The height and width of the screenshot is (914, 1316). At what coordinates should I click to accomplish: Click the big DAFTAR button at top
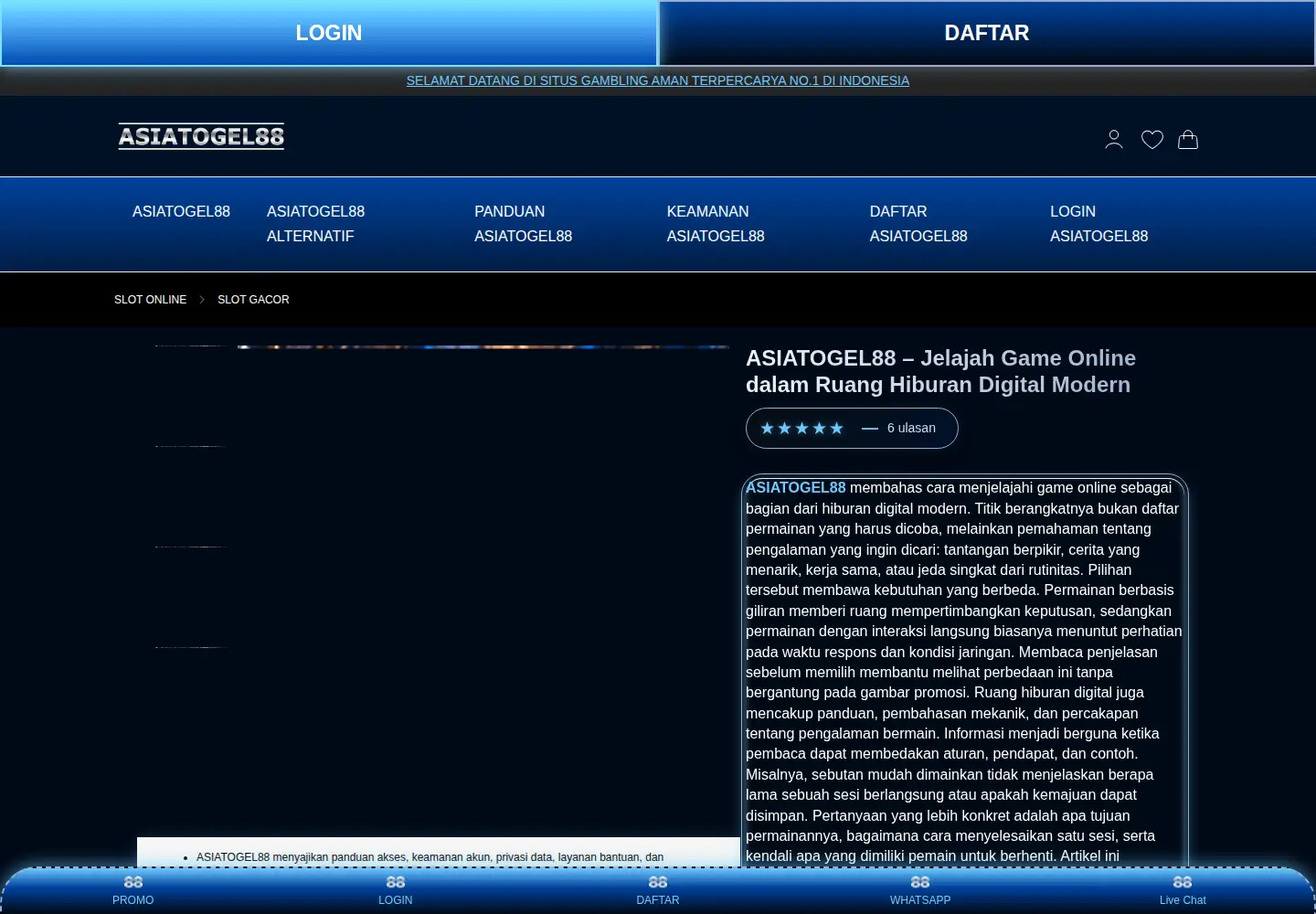(x=987, y=33)
